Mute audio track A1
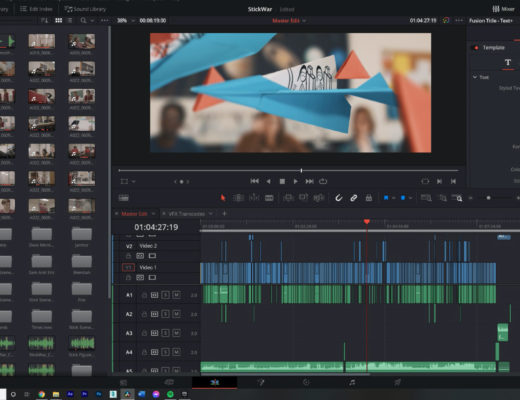 [176, 295]
